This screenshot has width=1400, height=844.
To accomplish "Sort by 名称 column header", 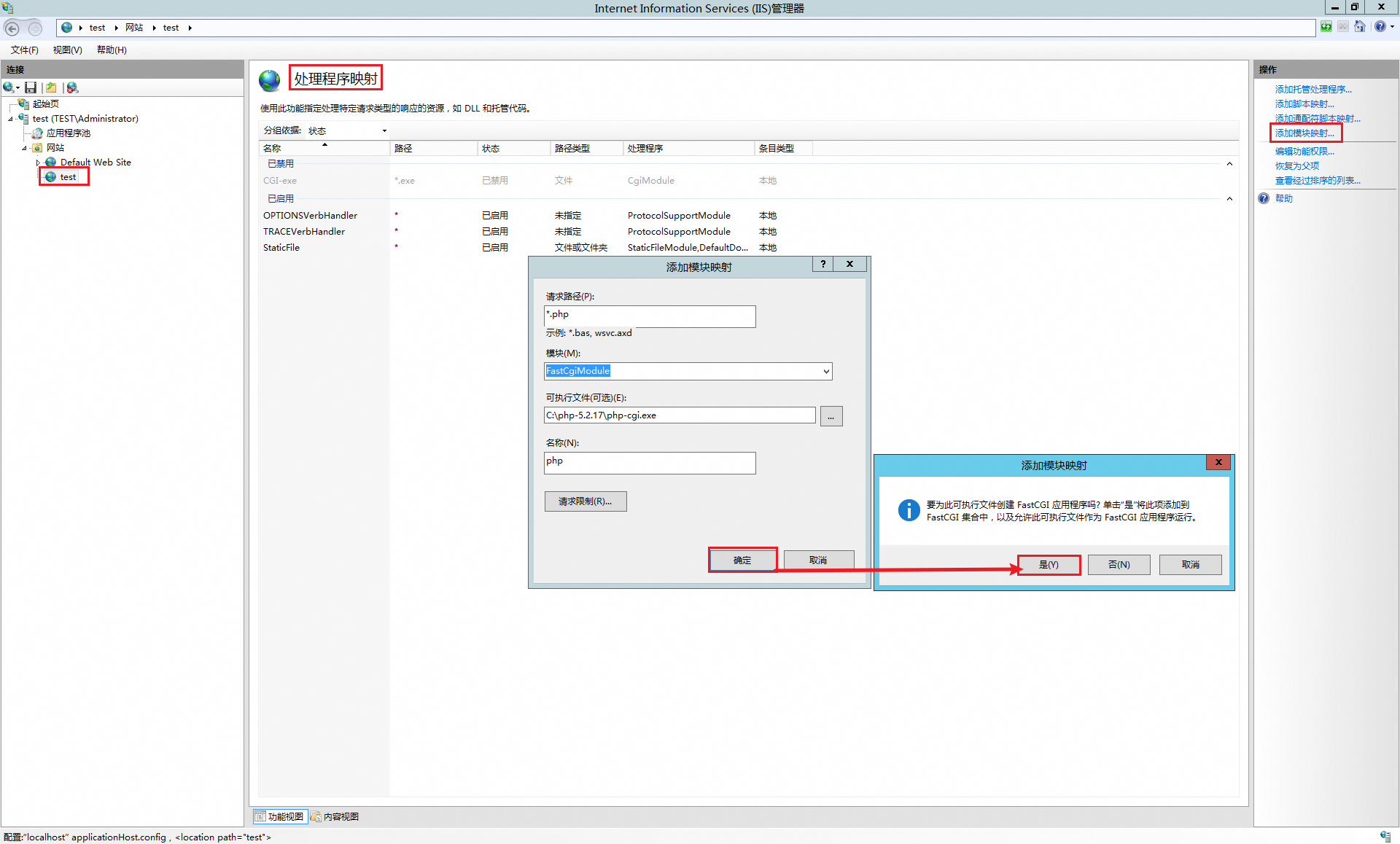I will coord(324,148).
